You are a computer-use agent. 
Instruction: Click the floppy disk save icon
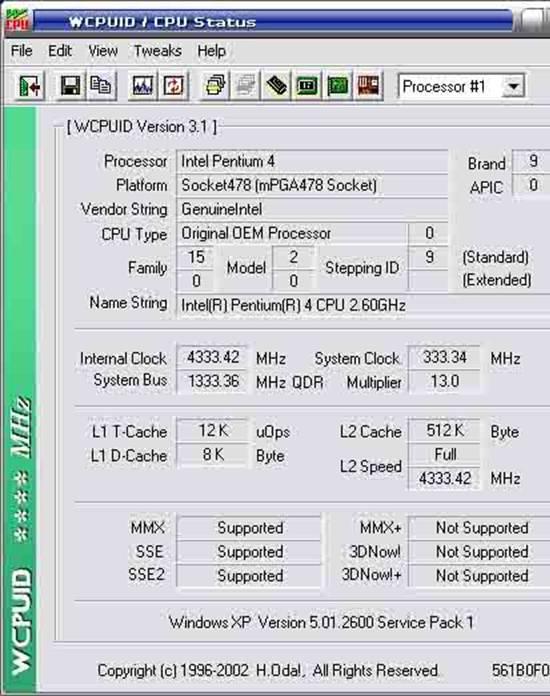click(x=71, y=85)
